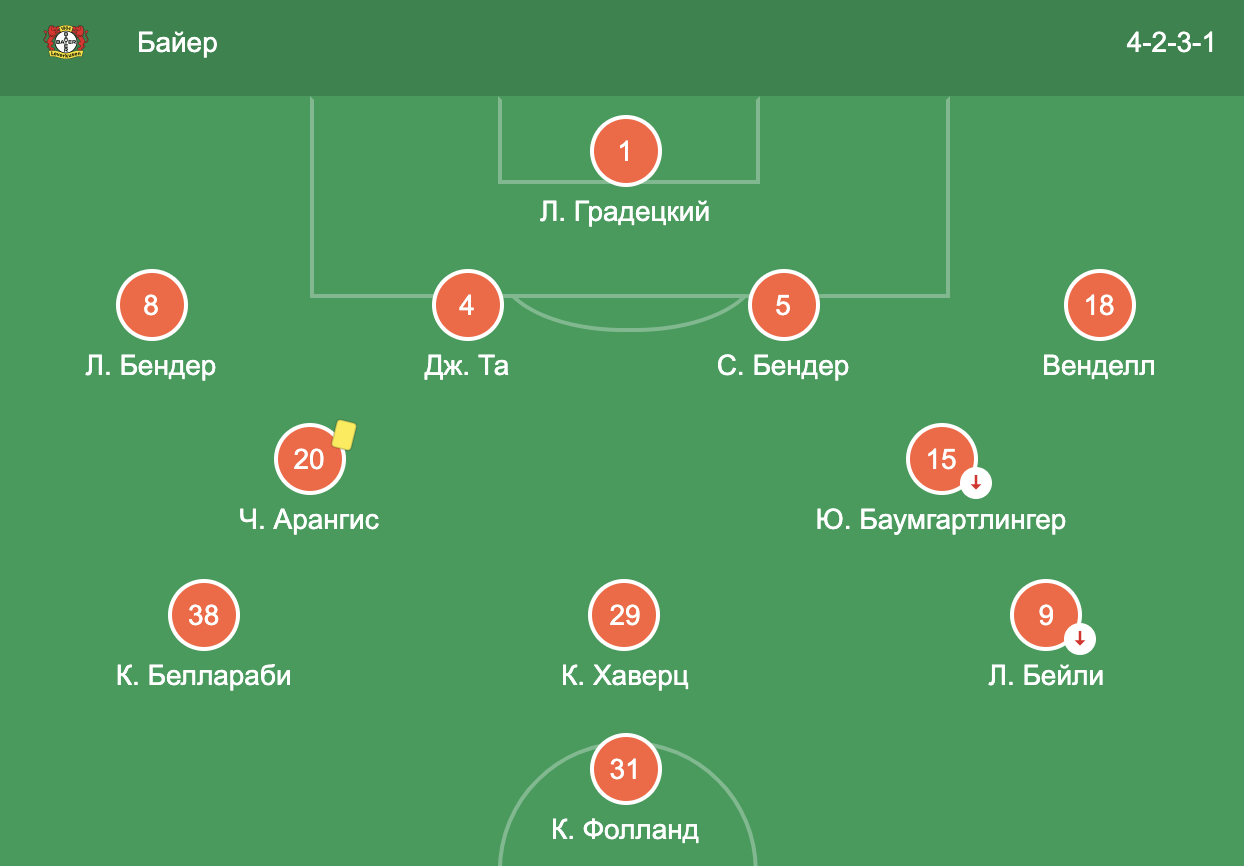Click player number 8 circle
Screen dimensions: 1244x866
(x=151, y=305)
